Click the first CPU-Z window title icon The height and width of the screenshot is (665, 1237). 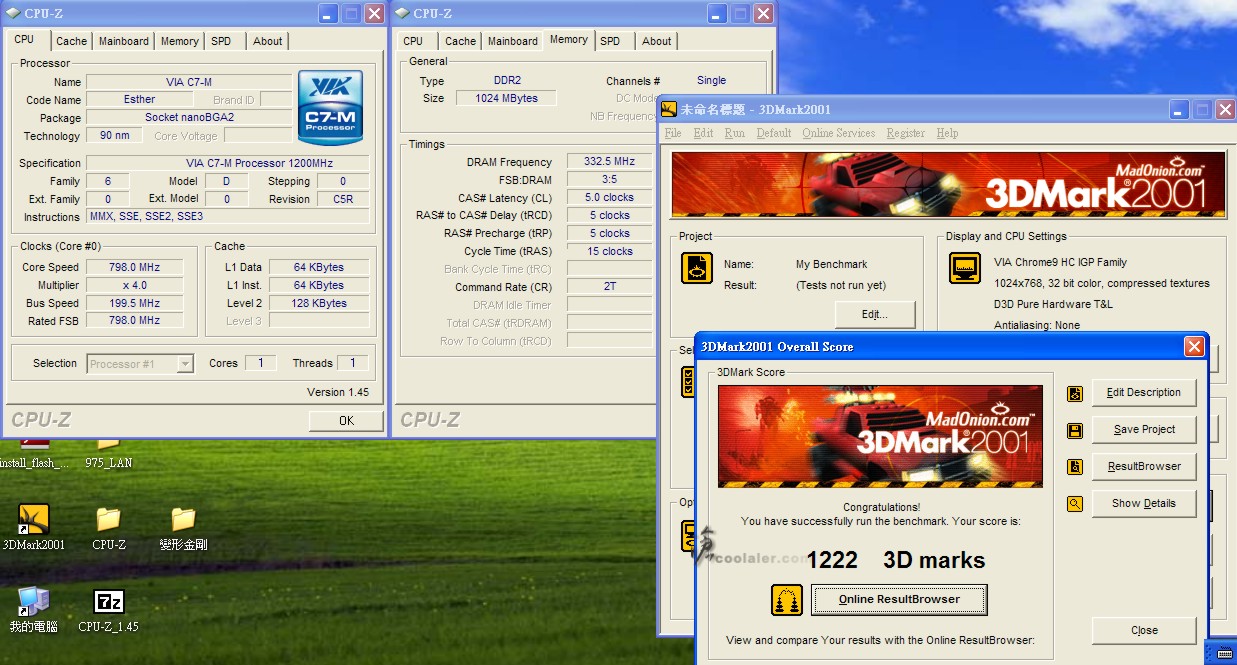pyautogui.click(x=14, y=13)
